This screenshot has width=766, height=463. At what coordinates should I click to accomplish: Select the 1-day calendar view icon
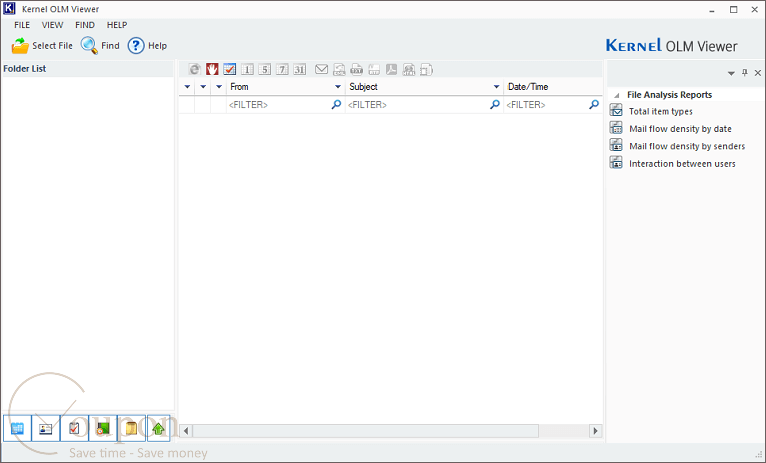(247, 69)
